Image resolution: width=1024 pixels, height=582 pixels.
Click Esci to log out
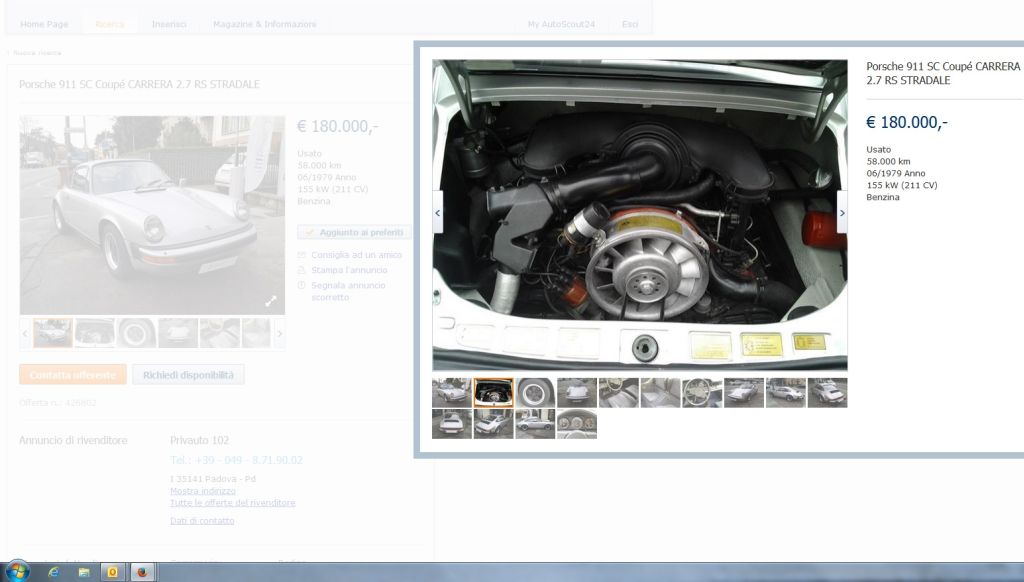point(630,24)
